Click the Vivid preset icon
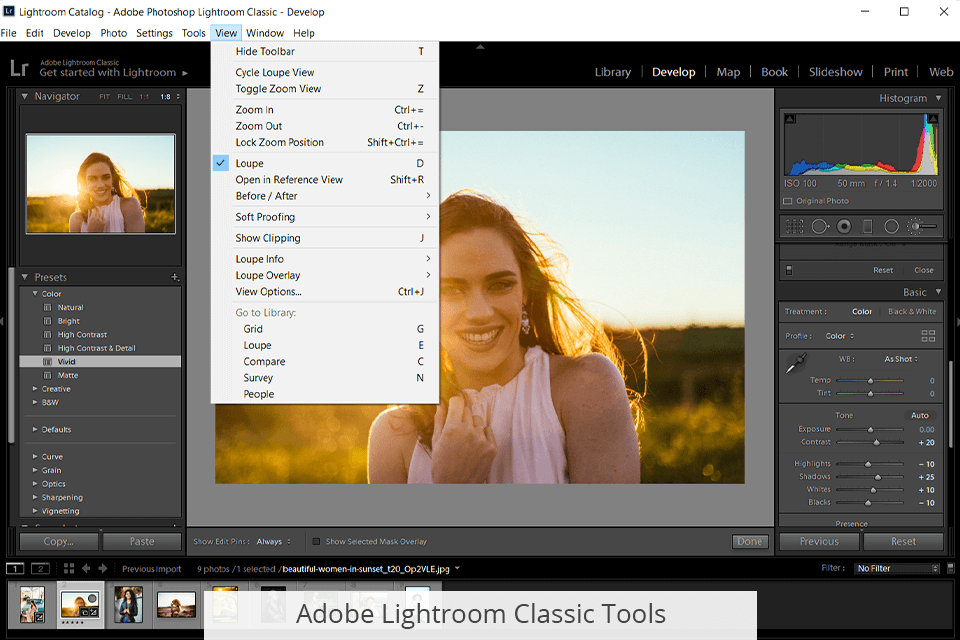The height and width of the screenshot is (640, 960). [x=47, y=362]
